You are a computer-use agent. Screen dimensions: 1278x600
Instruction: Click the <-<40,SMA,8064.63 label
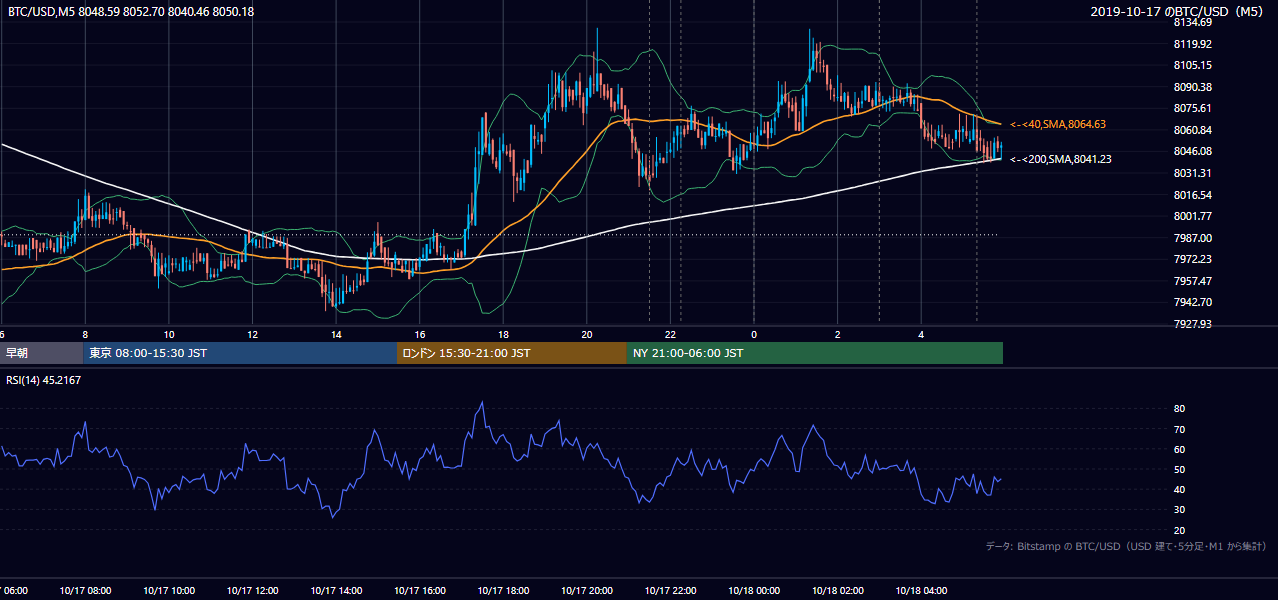click(x=1058, y=125)
